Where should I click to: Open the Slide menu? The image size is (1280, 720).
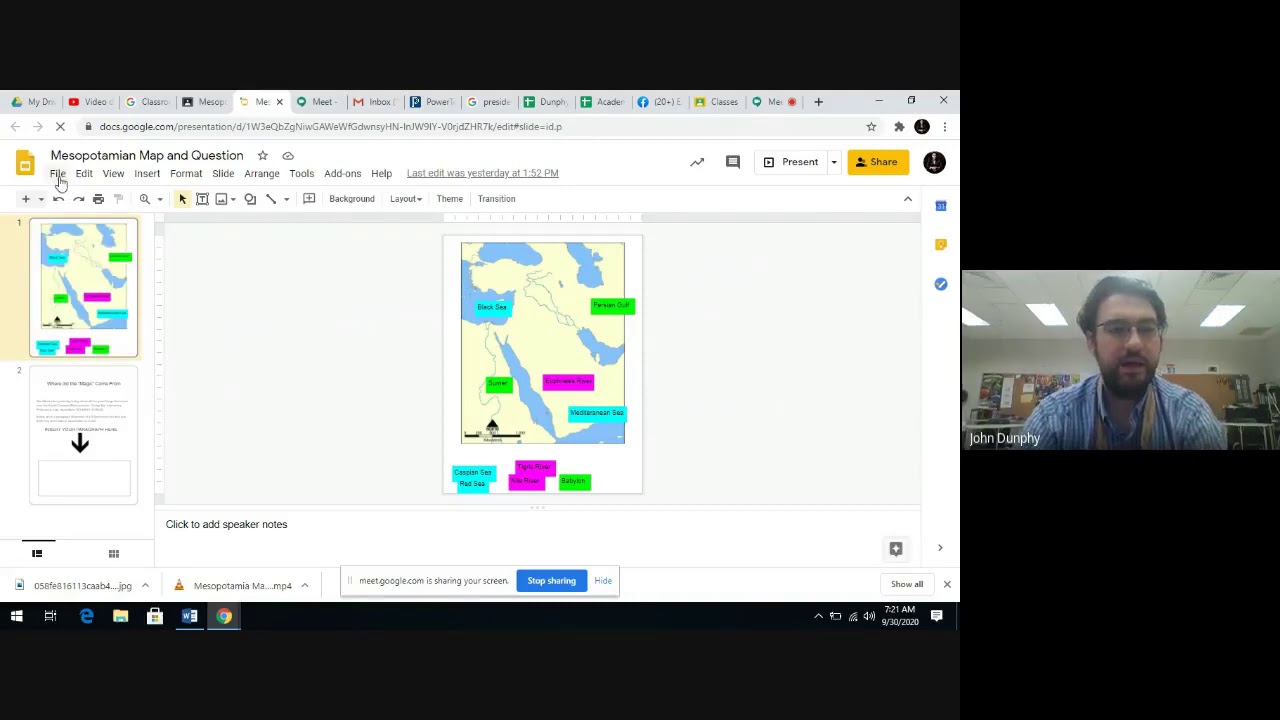223,174
